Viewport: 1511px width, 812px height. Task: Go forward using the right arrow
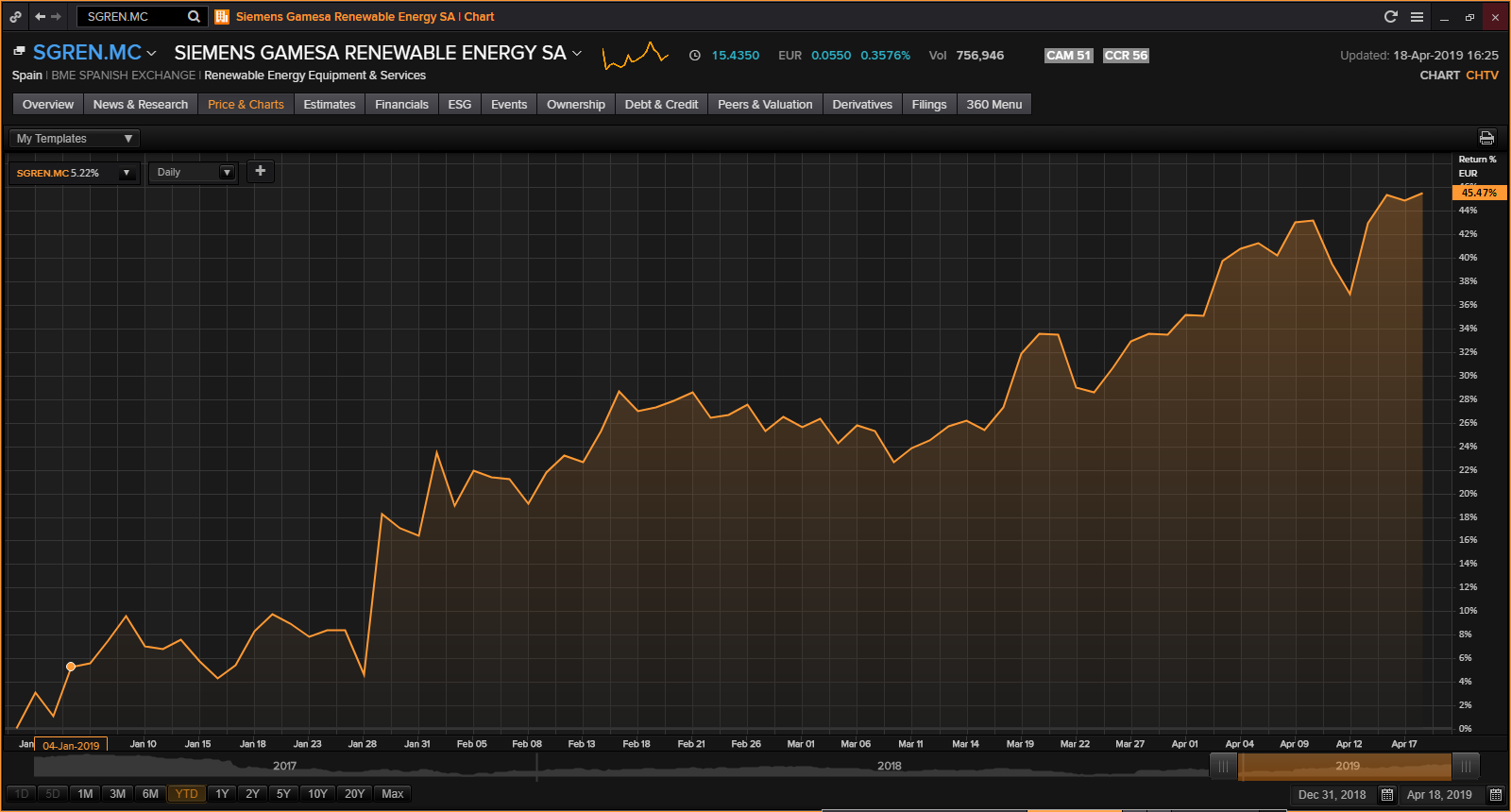click(56, 16)
